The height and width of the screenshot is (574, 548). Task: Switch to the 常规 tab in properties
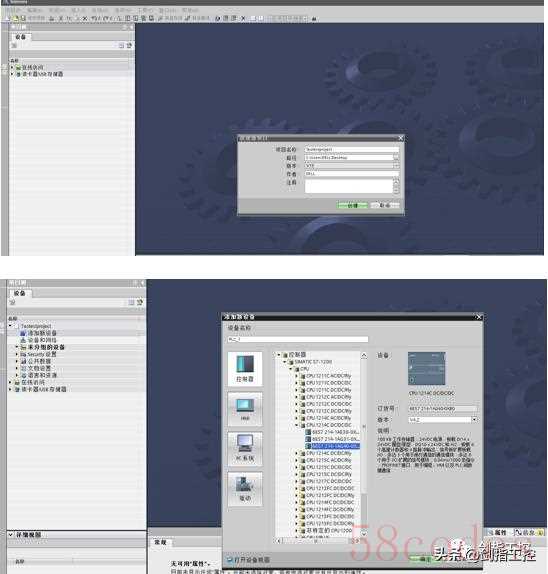click(160, 542)
